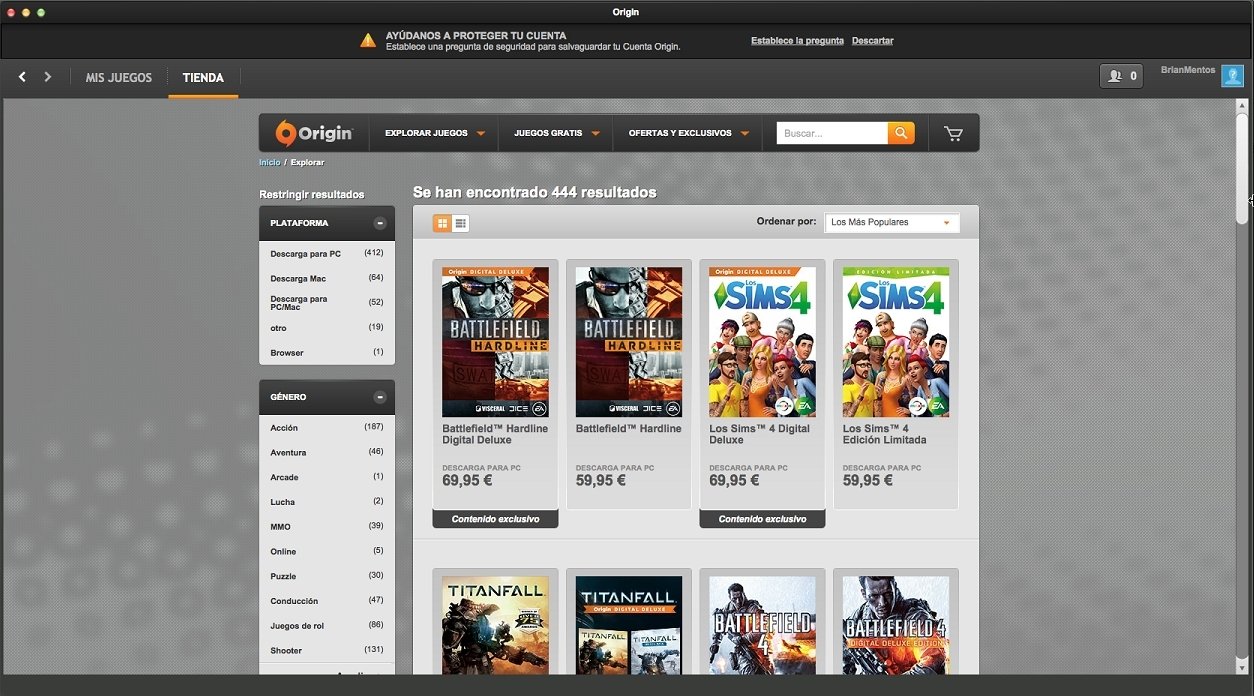
Task: Click the Establece la pregunta link
Action: (x=797, y=41)
